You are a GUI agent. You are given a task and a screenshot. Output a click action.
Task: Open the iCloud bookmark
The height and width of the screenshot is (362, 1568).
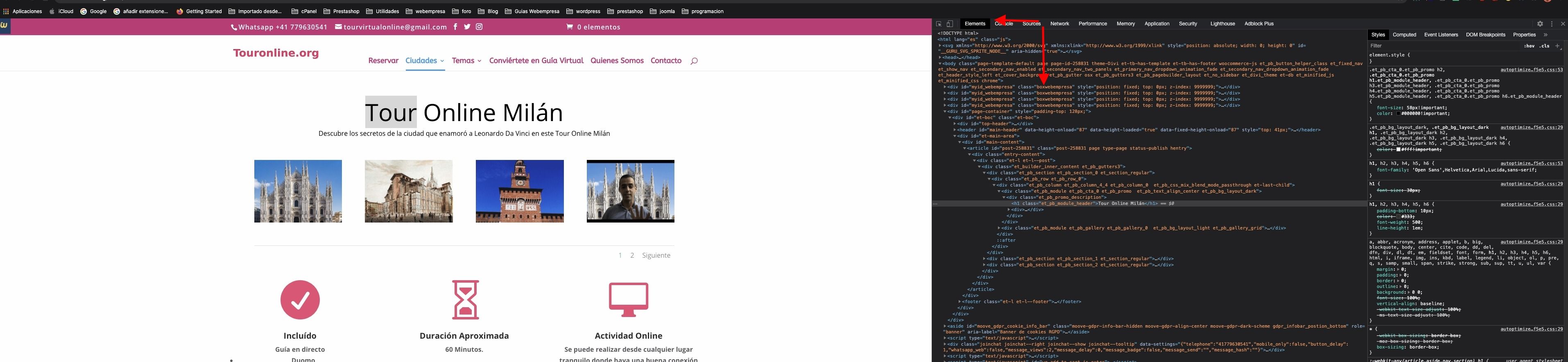(61, 11)
